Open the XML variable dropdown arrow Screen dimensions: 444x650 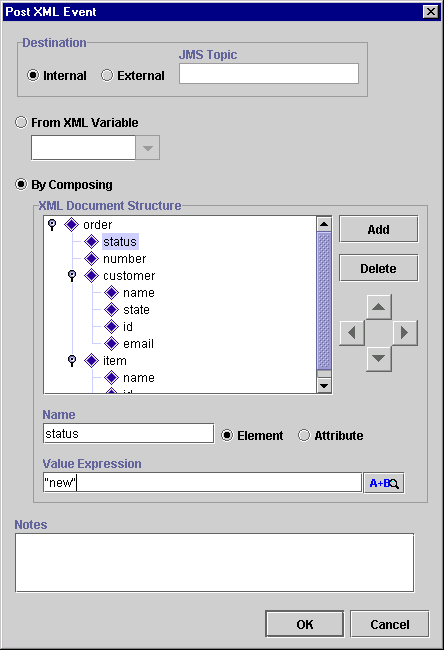point(148,148)
